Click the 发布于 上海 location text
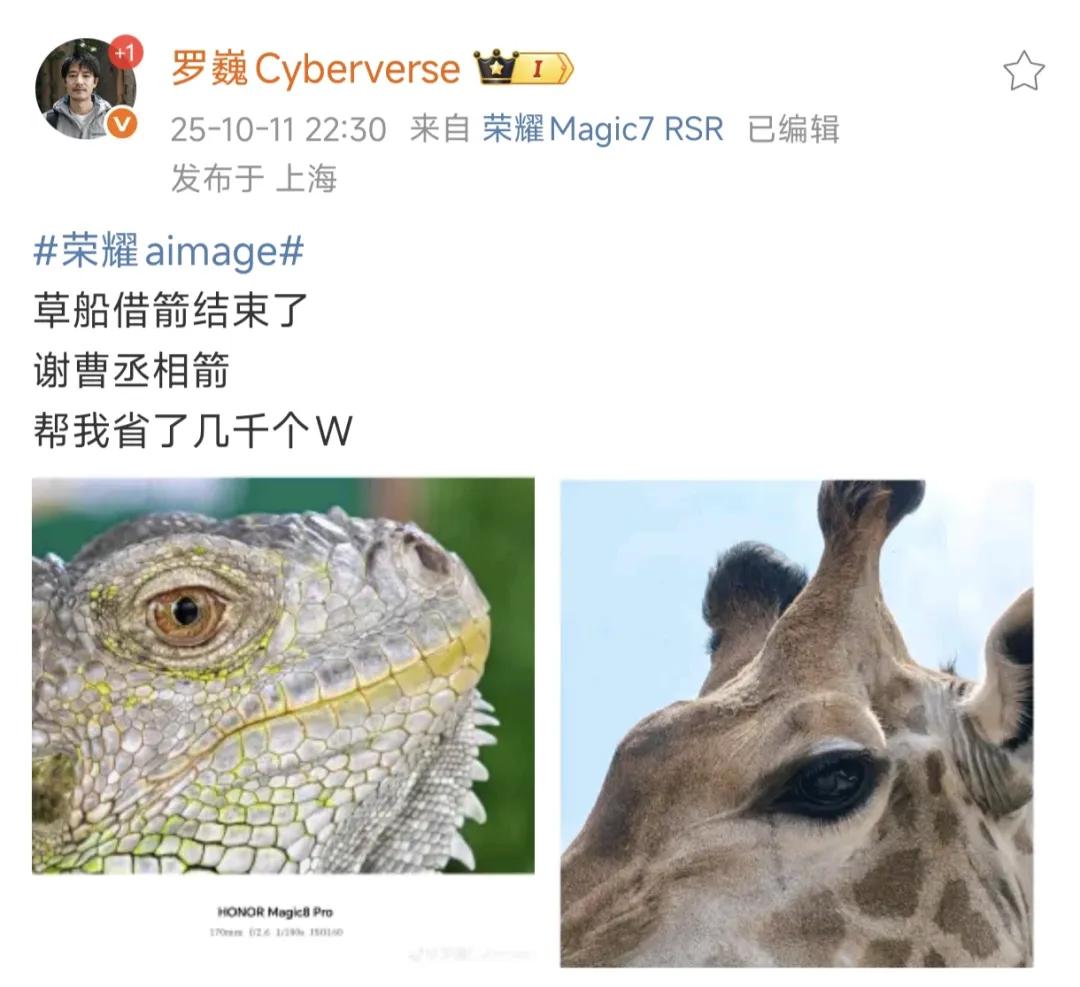The image size is (1080, 987). pyautogui.click(x=253, y=178)
